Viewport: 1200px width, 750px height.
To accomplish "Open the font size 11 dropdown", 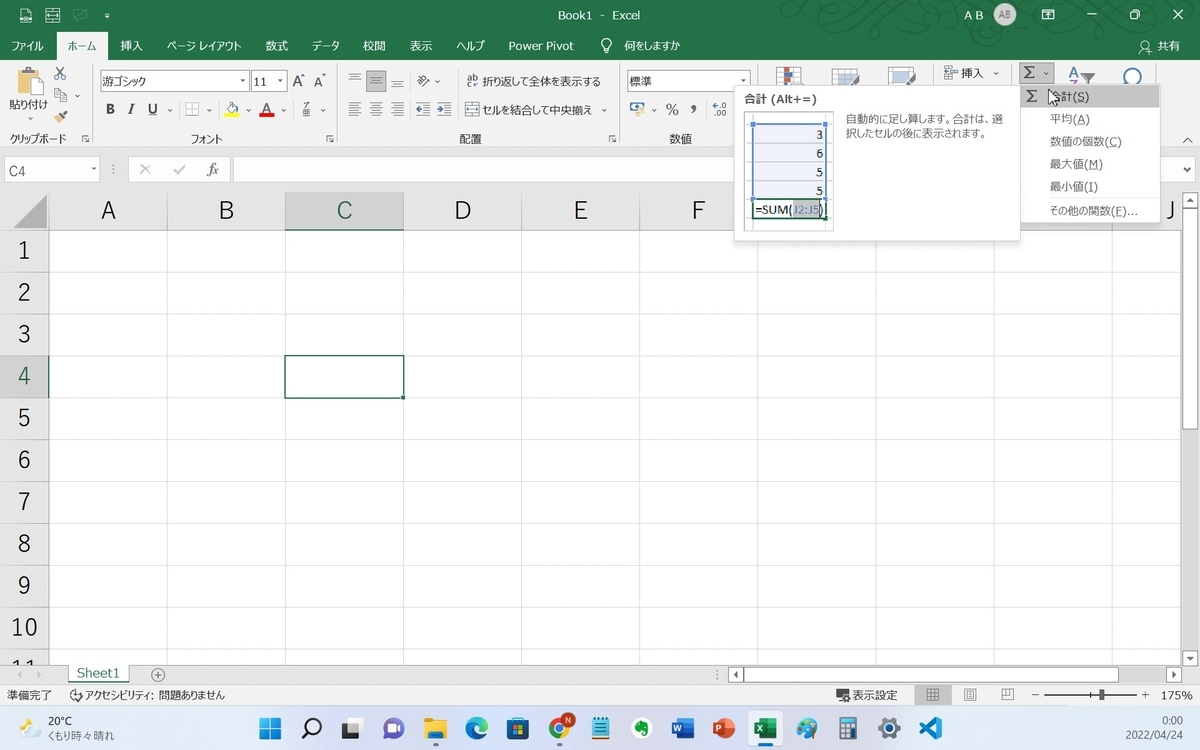I will (x=281, y=81).
